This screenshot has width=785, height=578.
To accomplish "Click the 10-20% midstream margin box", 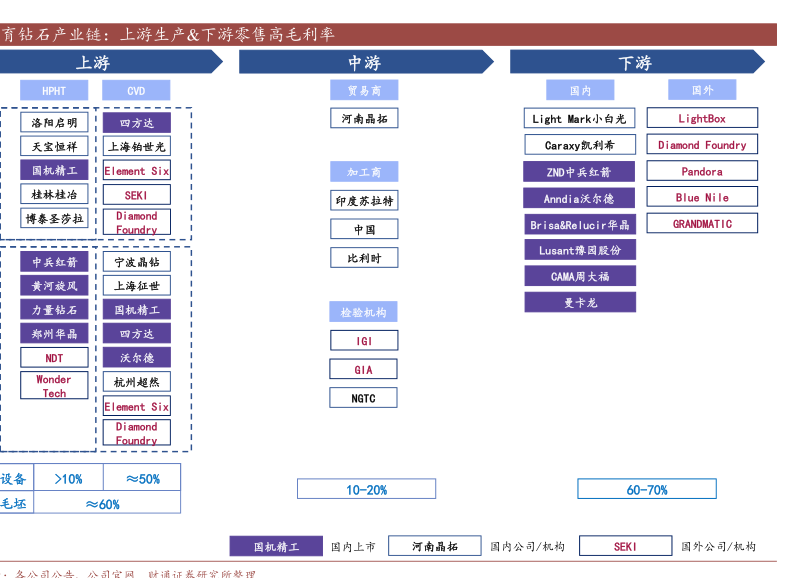I will [x=366, y=489].
